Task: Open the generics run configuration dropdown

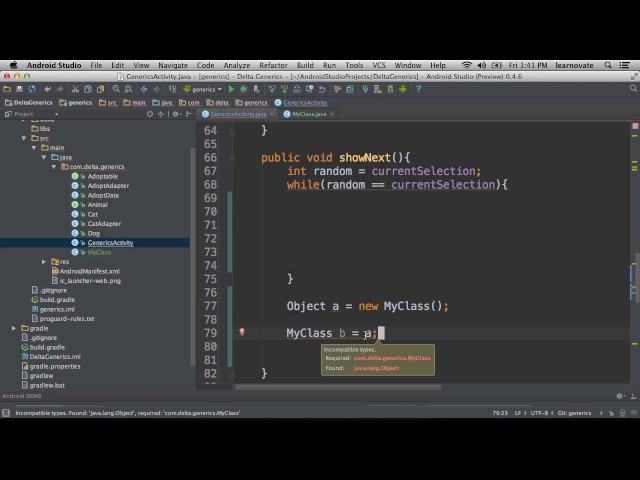Action: click(x=202, y=89)
